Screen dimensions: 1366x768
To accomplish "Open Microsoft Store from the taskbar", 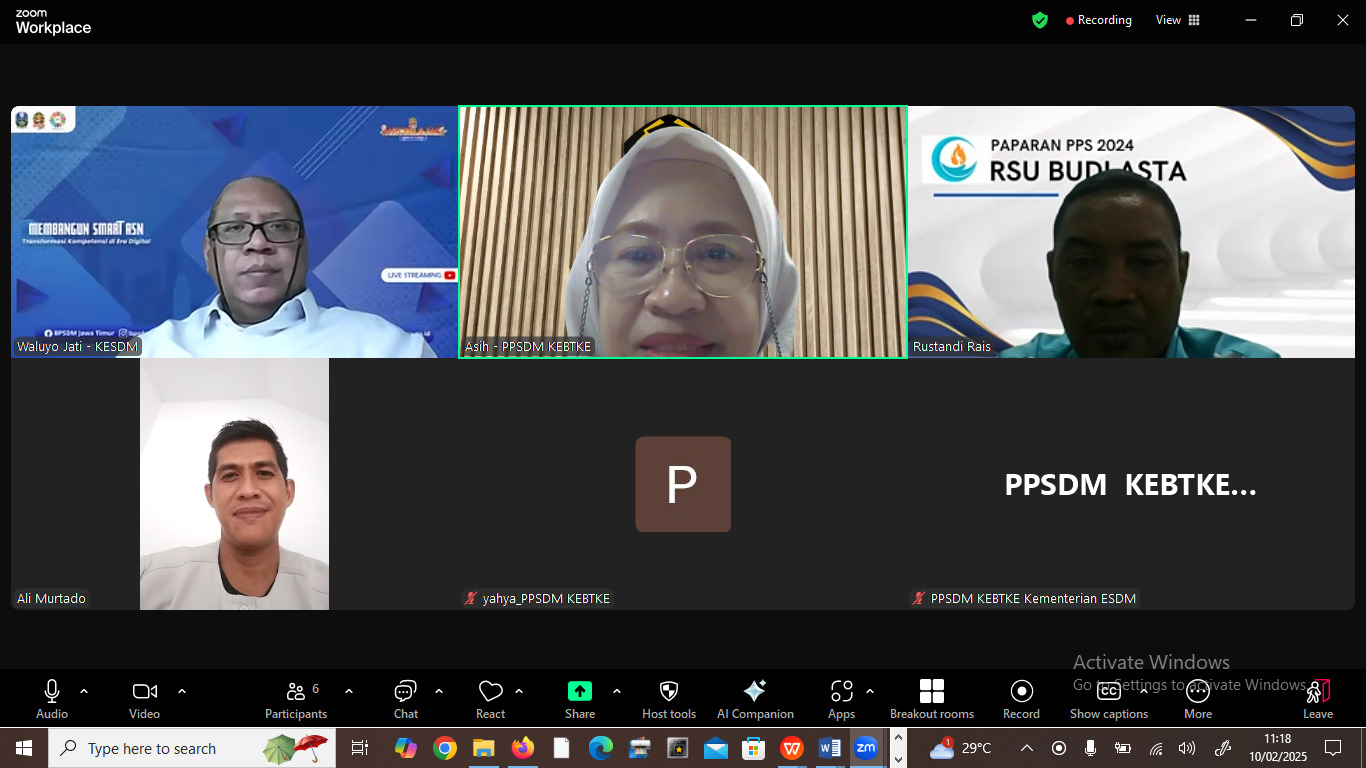I will tap(754, 748).
